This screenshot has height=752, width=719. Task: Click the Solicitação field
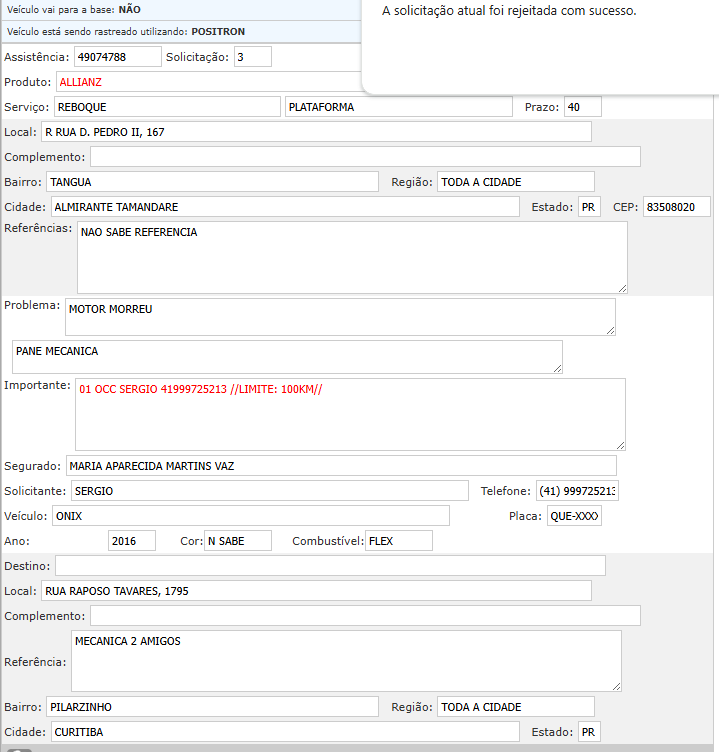point(253,57)
